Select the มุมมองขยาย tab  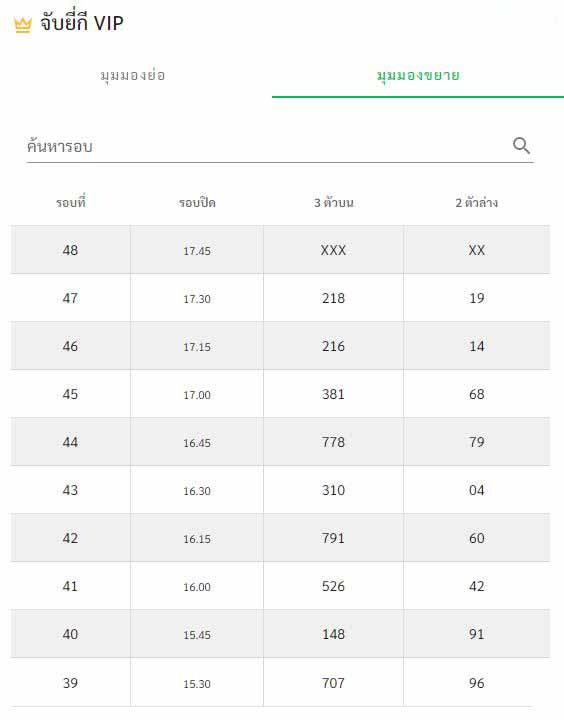coord(418,75)
